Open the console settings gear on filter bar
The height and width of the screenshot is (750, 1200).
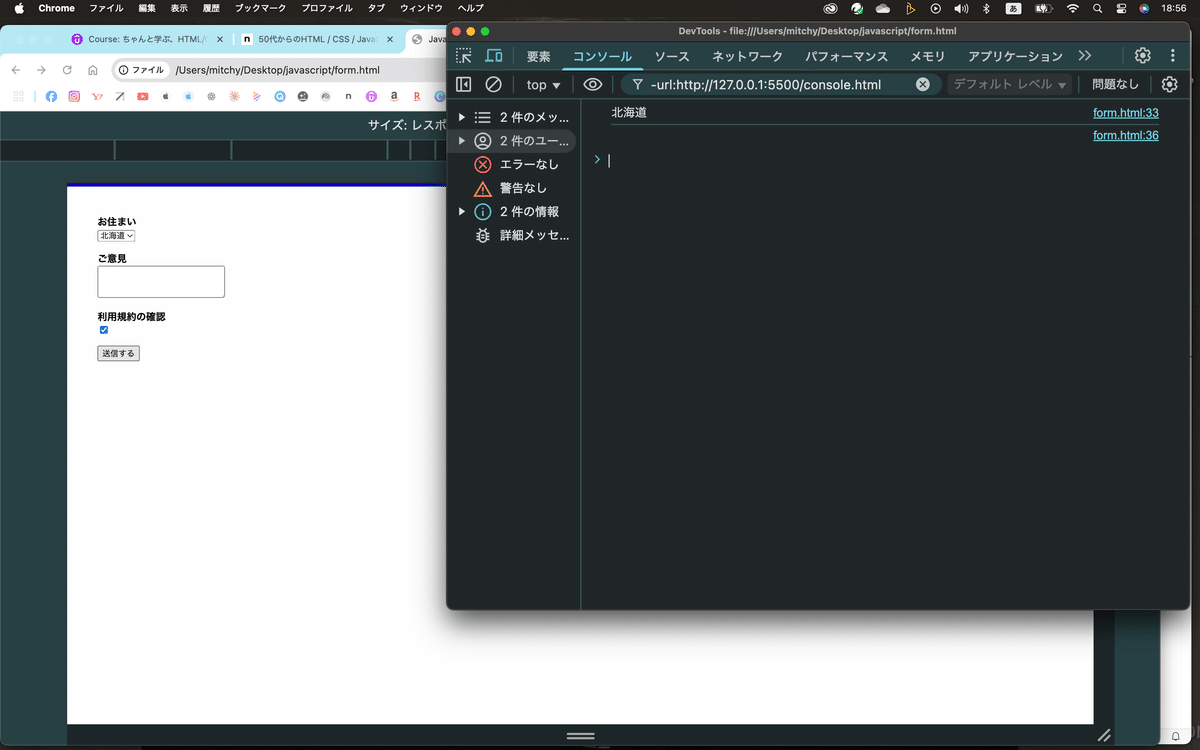pyautogui.click(x=1169, y=84)
